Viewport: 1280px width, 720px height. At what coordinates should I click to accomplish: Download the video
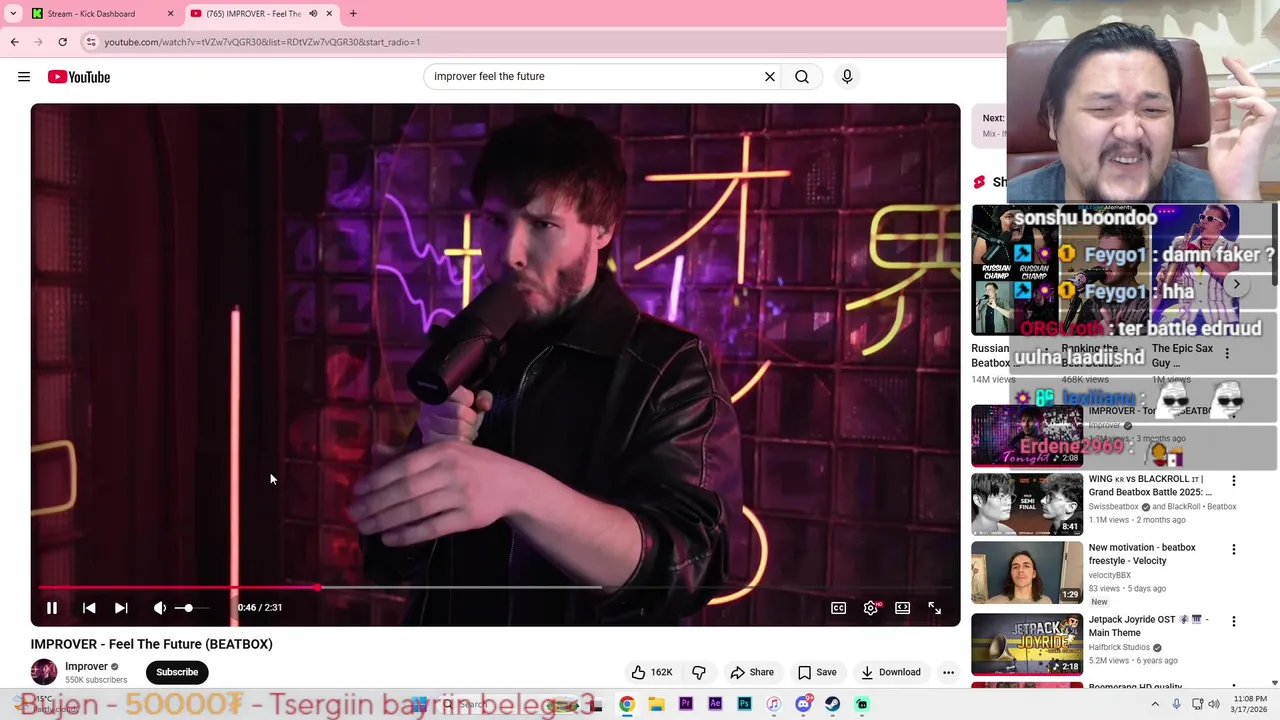point(891,672)
